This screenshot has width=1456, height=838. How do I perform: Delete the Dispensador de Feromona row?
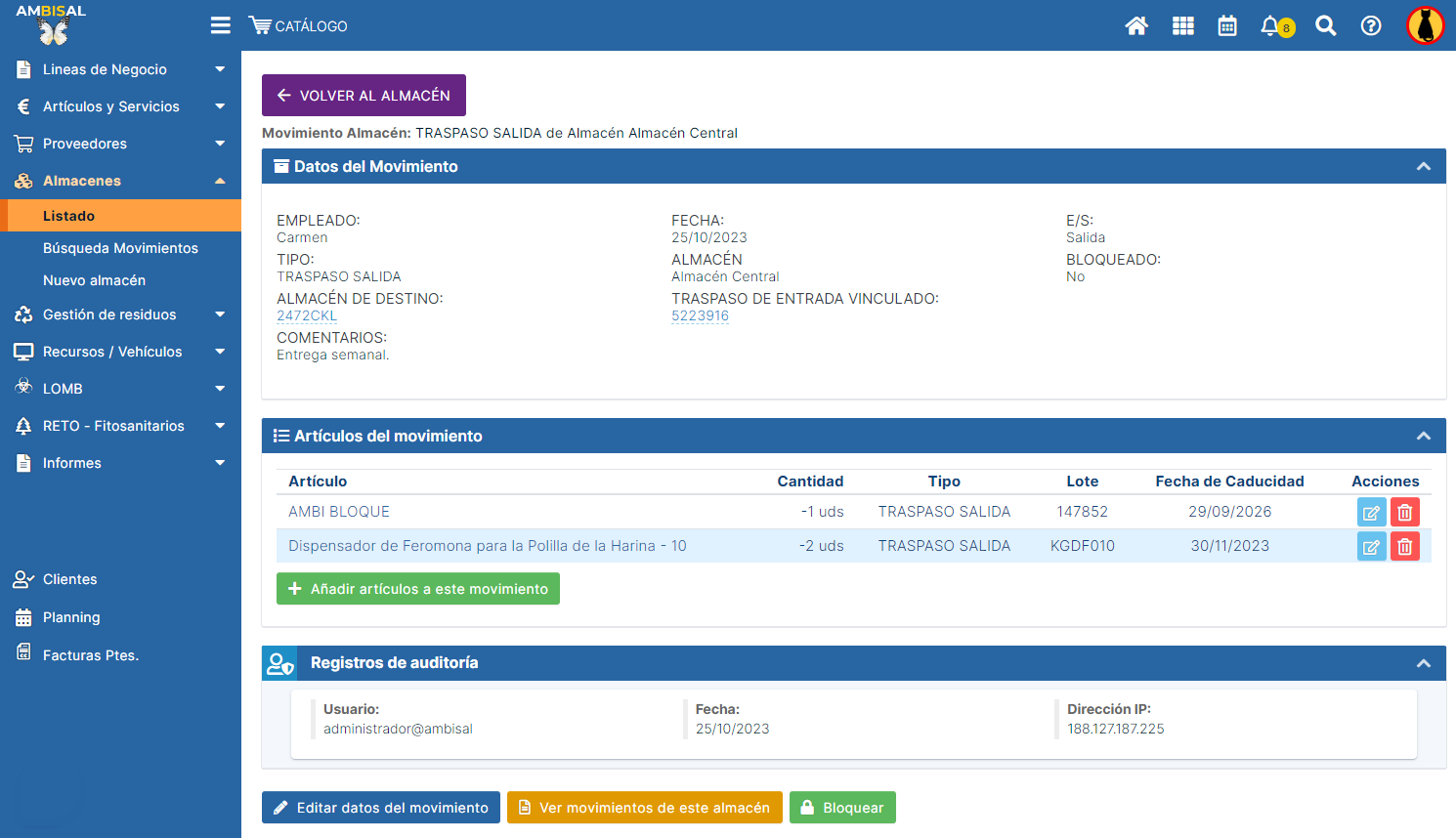point(1404,546)
